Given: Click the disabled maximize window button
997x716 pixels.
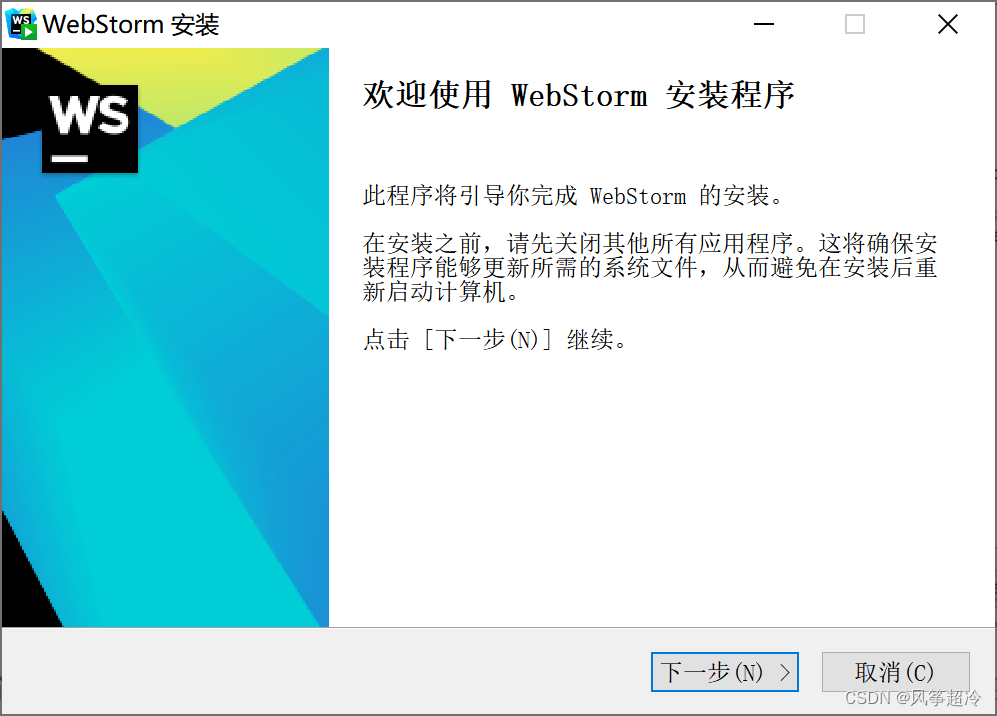Looking at the screenshot, I should (x=855, y=24).
